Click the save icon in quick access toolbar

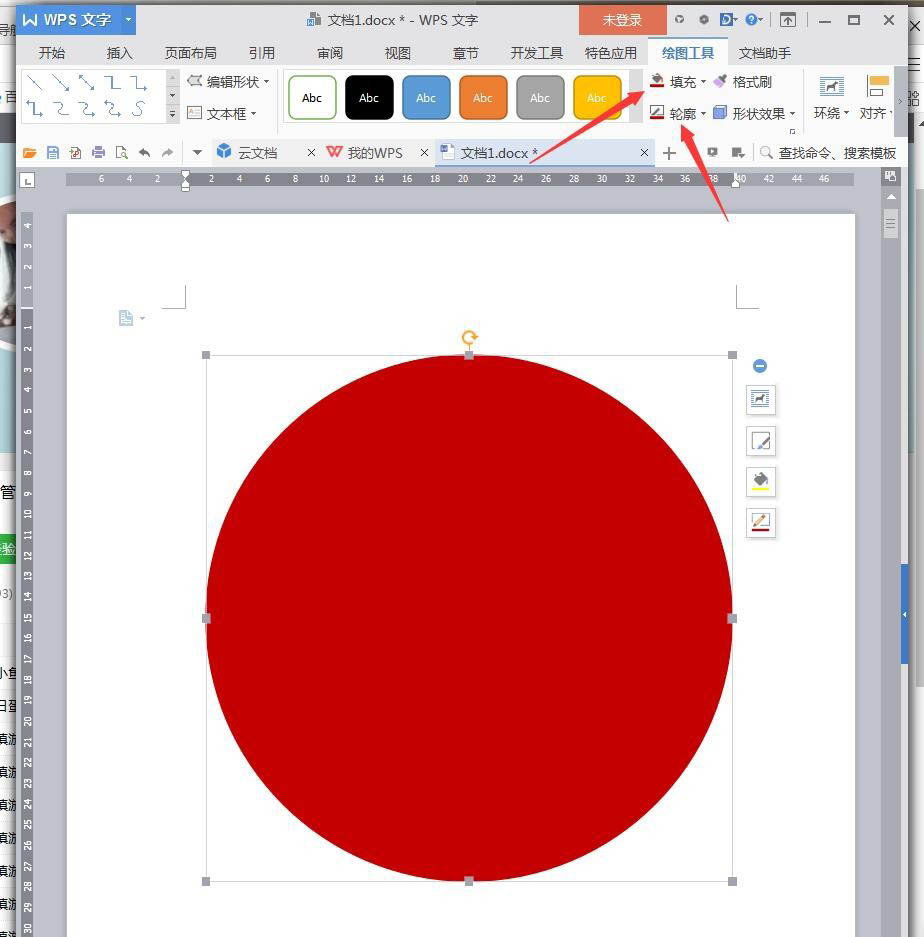point(53,153)
